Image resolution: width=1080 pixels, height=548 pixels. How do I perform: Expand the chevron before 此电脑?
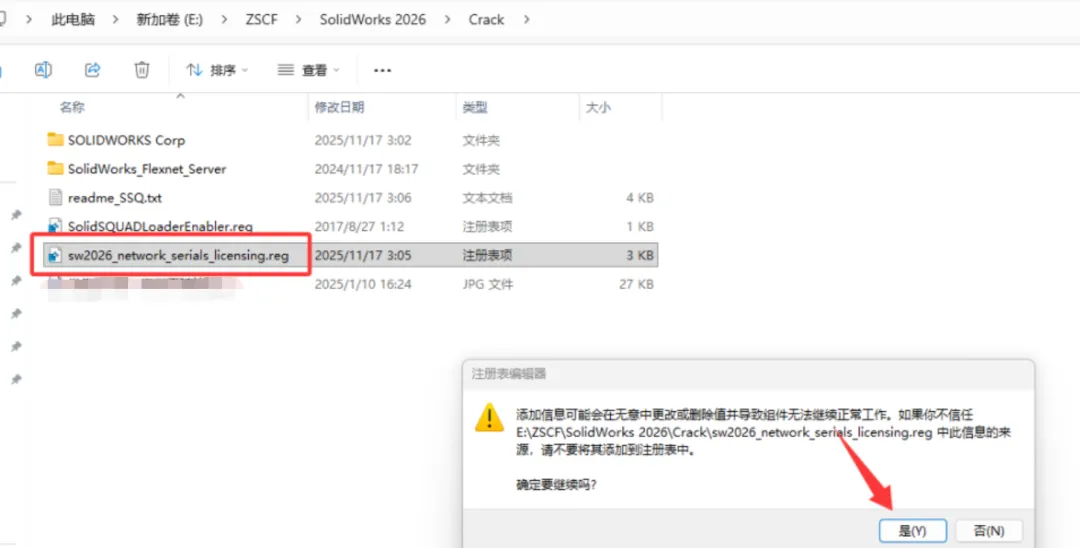tap(29, 20)
